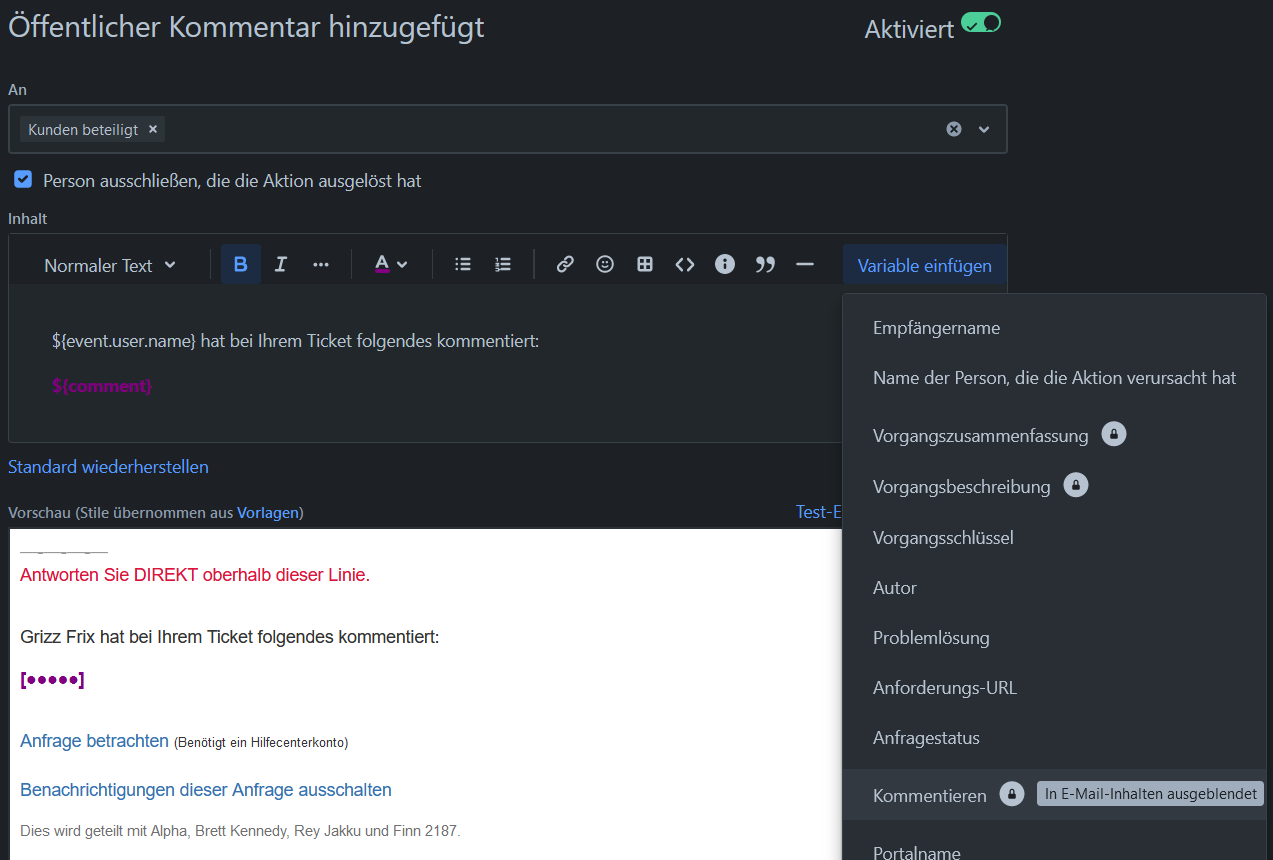Disable the Aktiviert toggle
This screenshot has height=860, width=1273.
point(981,23)
